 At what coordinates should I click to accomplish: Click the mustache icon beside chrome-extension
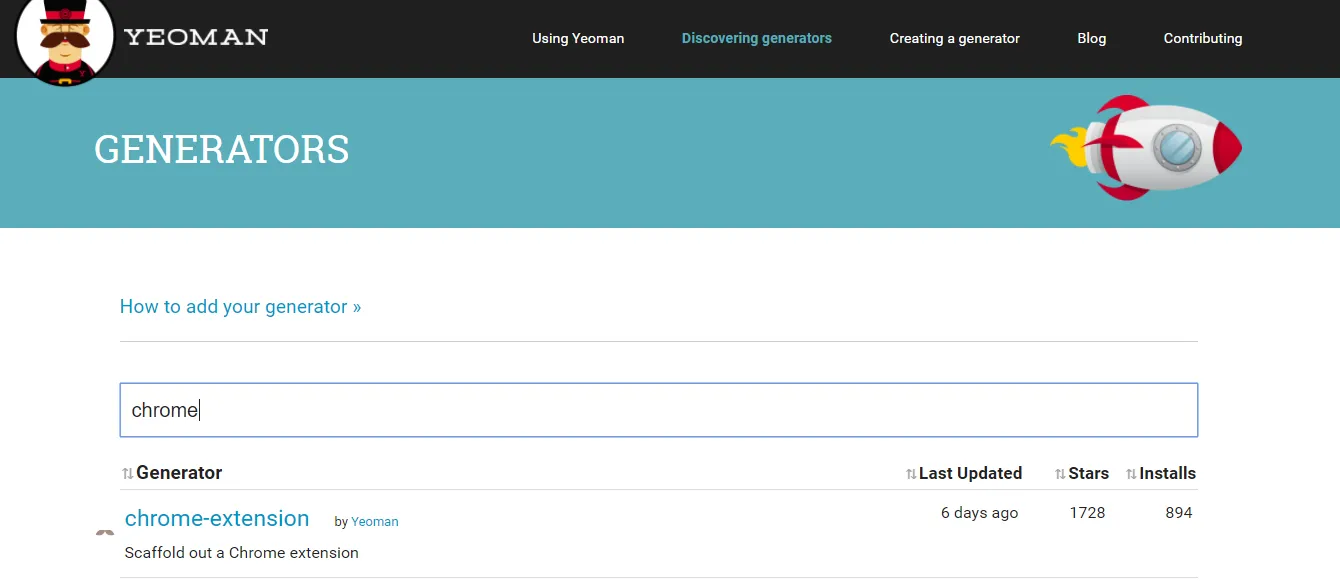pos(105,533)
